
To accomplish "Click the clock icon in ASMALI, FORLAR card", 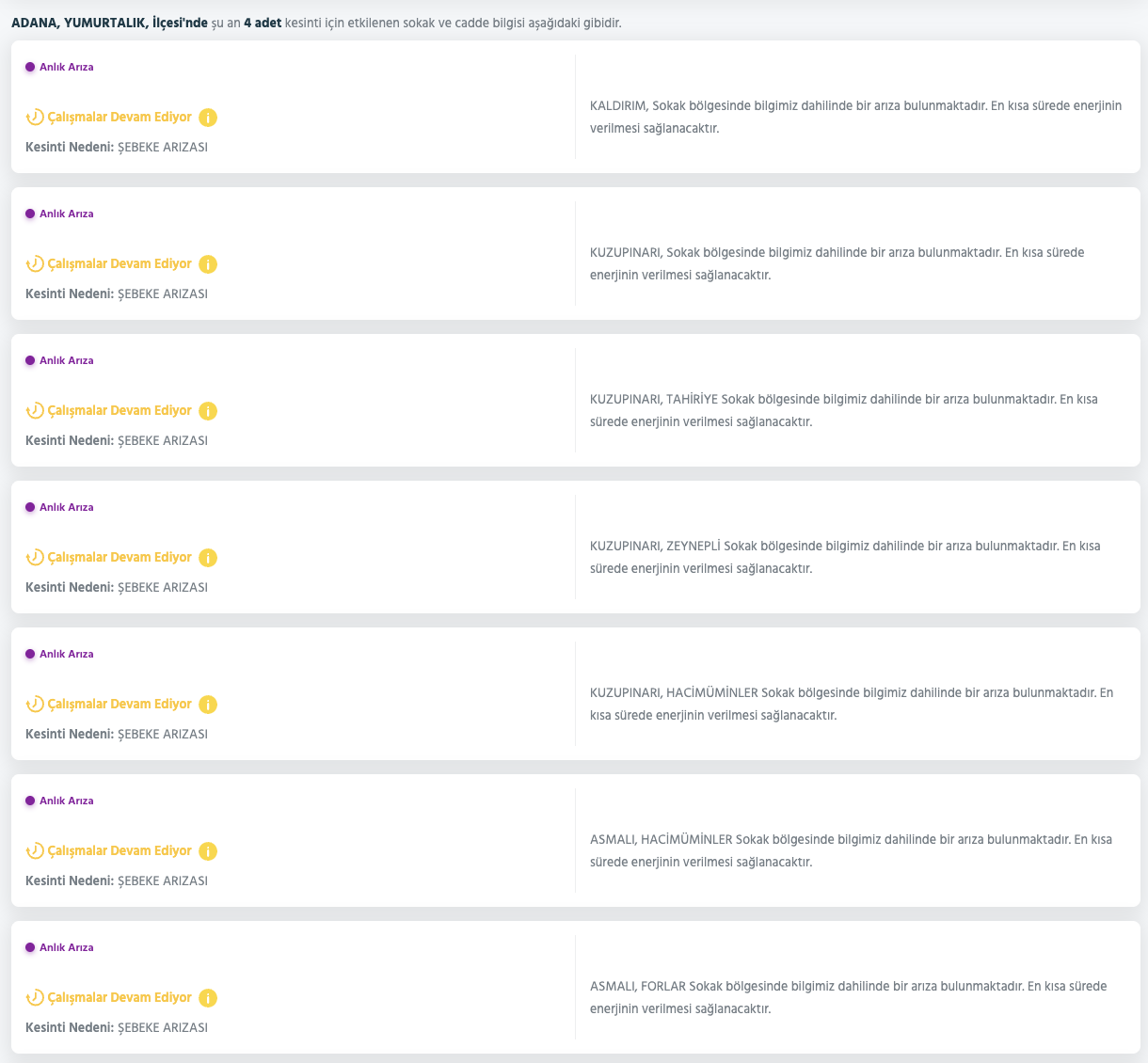I will 35,998.
